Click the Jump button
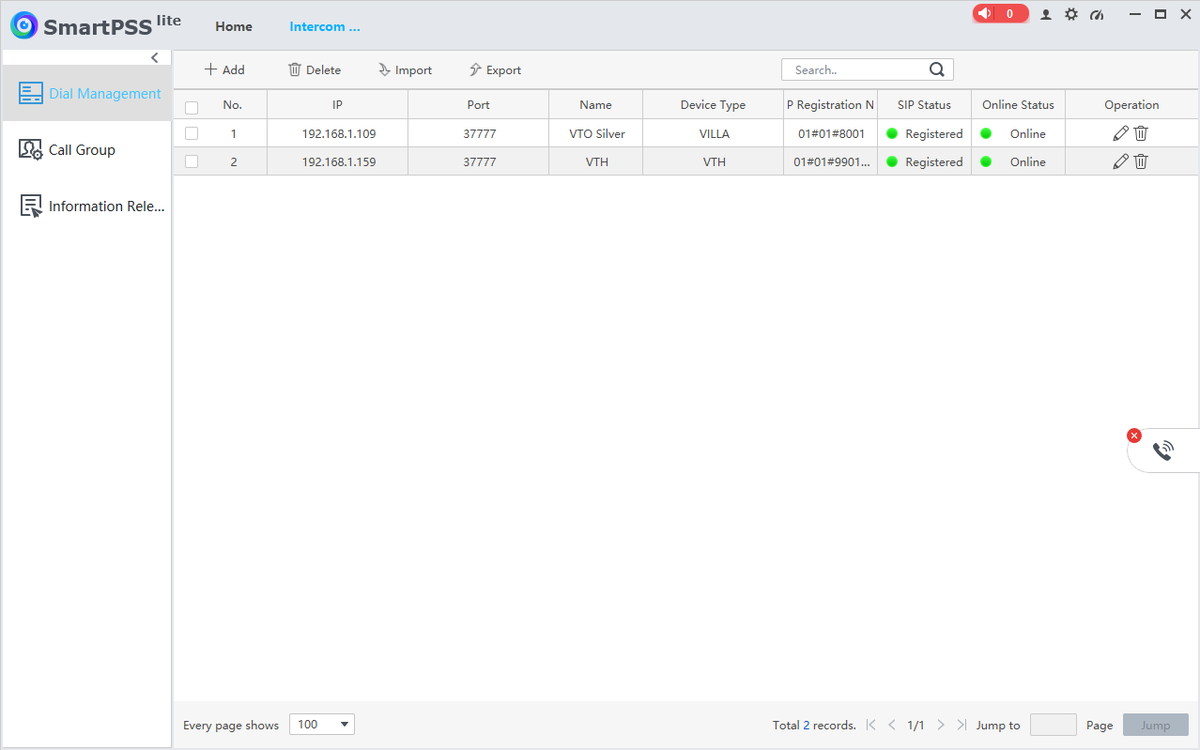1200x750 pixels. (1155, 725)
